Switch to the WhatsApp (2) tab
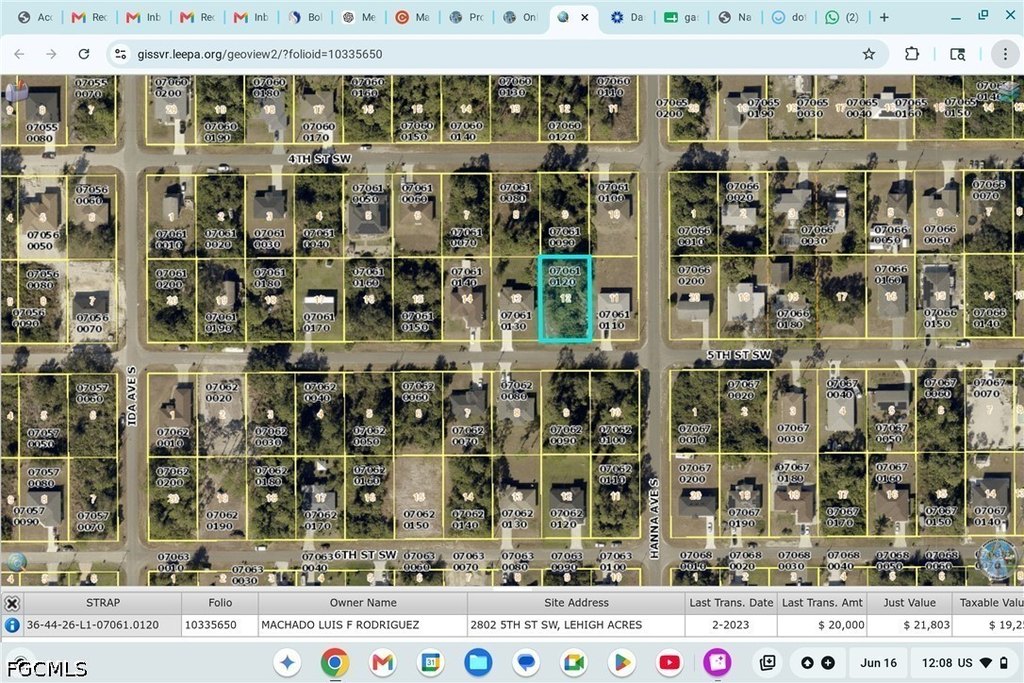Viewport: 1024px width, 683px height. (x=842, y=18)
